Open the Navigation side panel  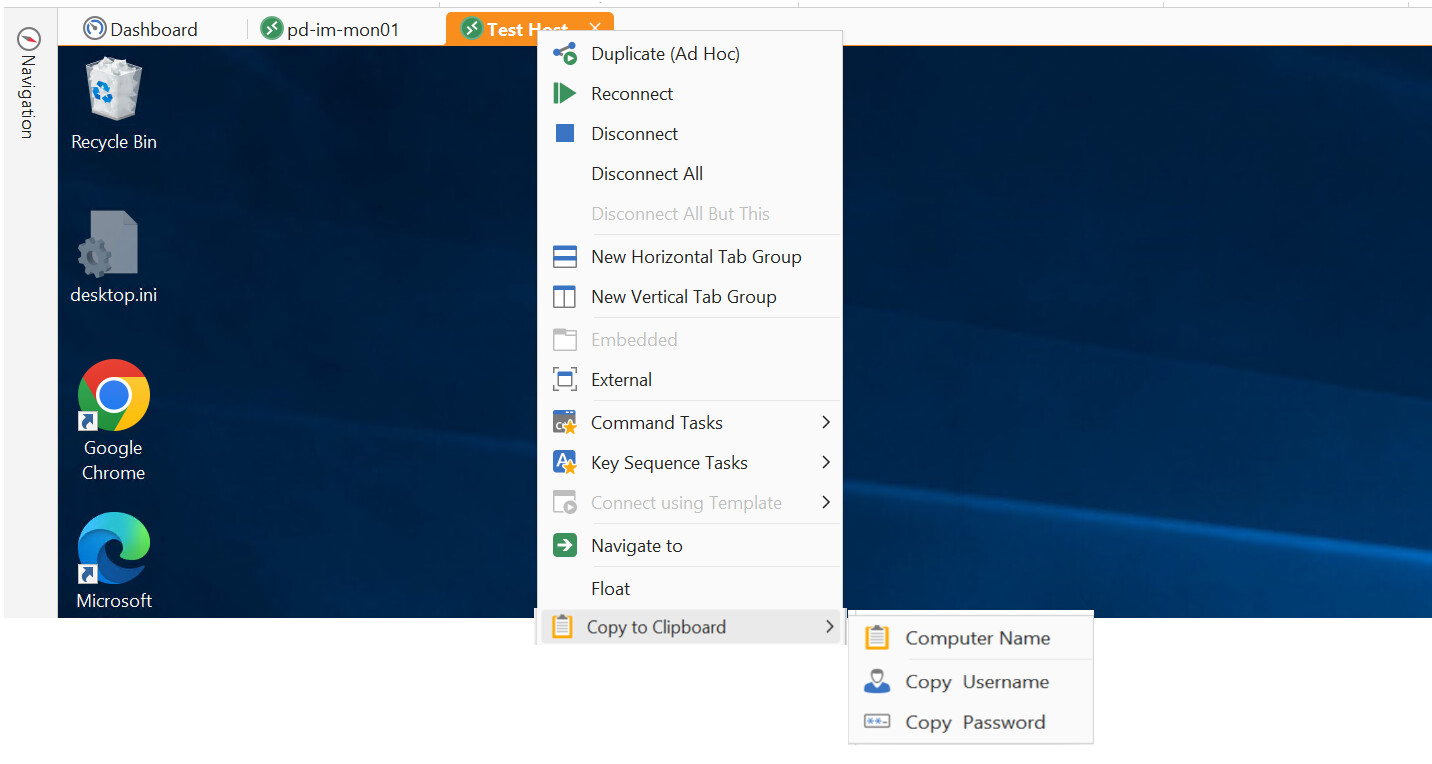[28, 85]
